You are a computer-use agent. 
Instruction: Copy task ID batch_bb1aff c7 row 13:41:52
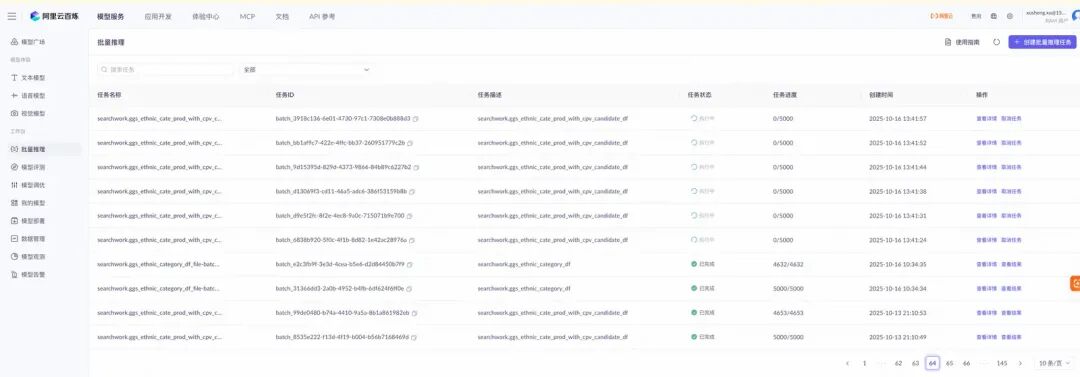pyautogui.click(x=410, y=143)
